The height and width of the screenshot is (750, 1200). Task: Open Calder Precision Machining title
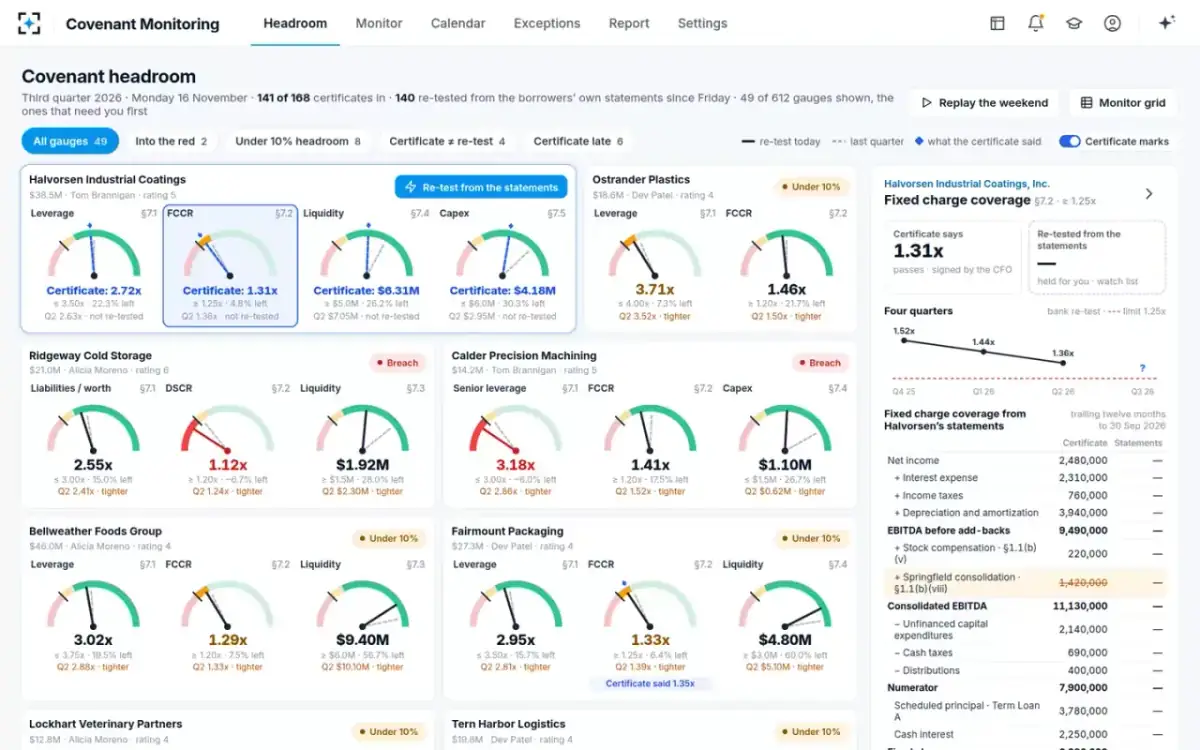pyautogui.click(x=524, y=356)
